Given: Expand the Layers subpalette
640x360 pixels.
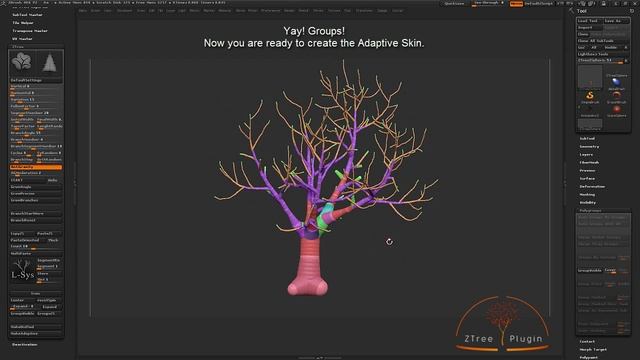Looking at the screenshot, I should [x=586, y=154].
